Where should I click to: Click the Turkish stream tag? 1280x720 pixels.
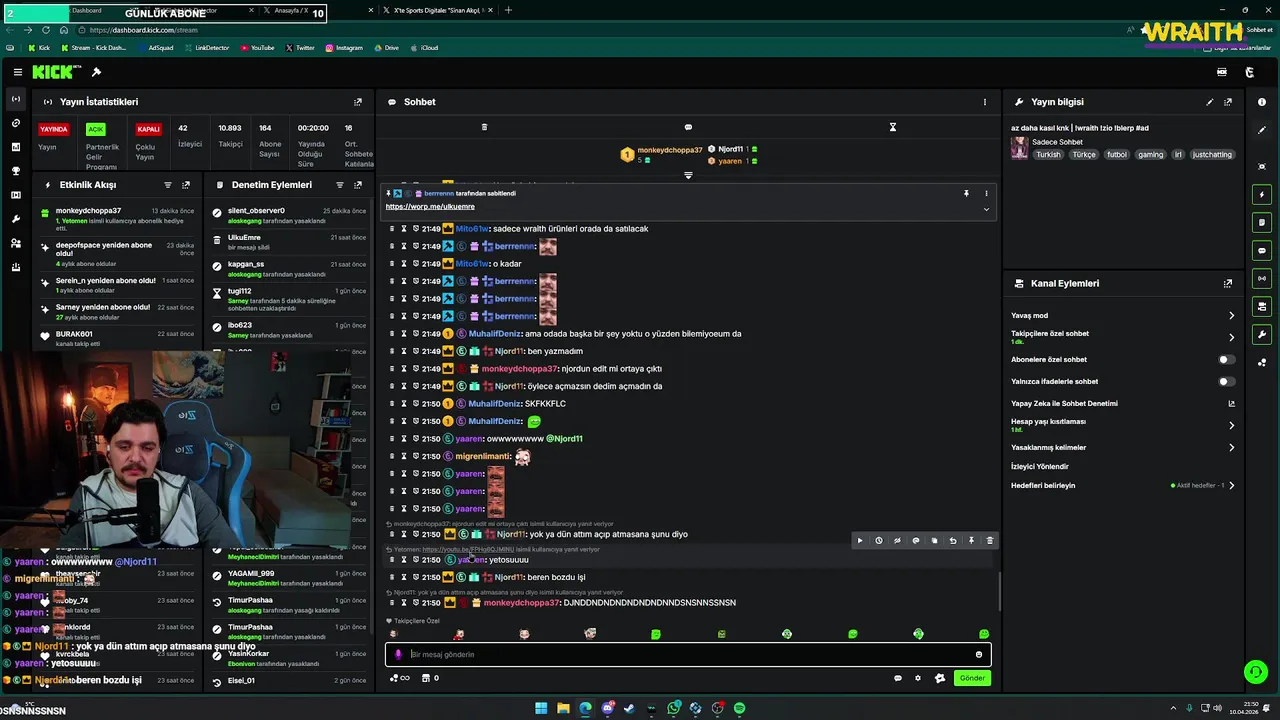pos(1048,155)
